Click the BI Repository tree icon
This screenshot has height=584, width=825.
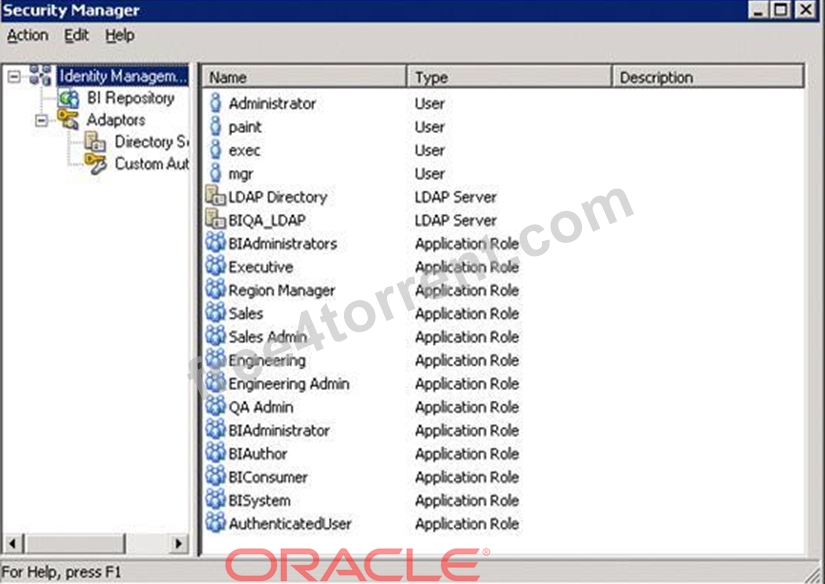coord(68,98)
